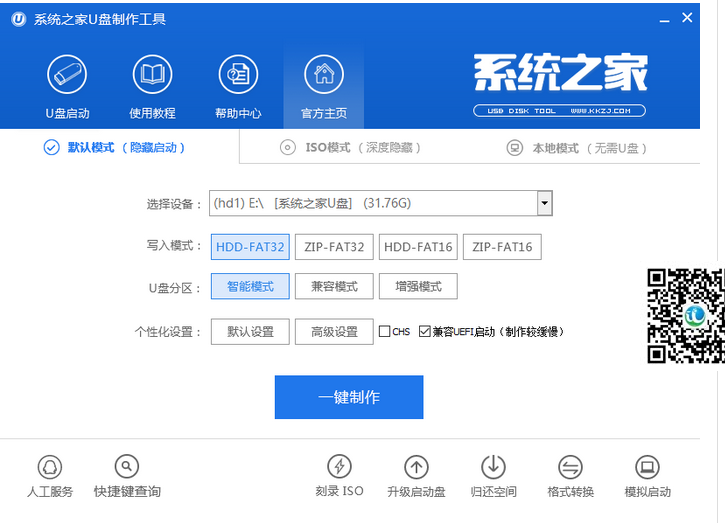This screenshot has height=523, width=725.
Task: Click the 帮助中心 help center icon
Action: 238,75
